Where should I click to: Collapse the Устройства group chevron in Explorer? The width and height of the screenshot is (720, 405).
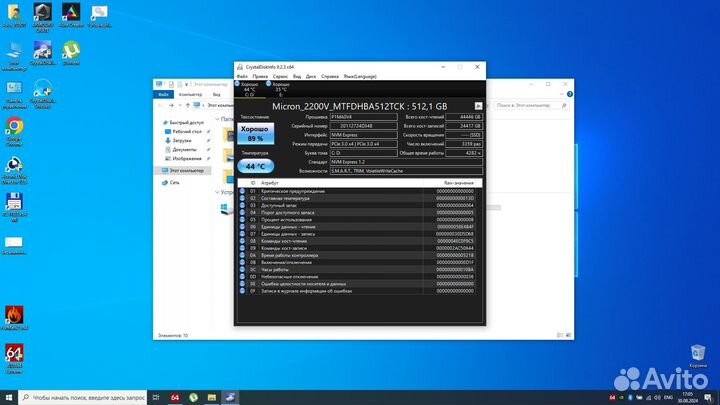tap(217, 192)
